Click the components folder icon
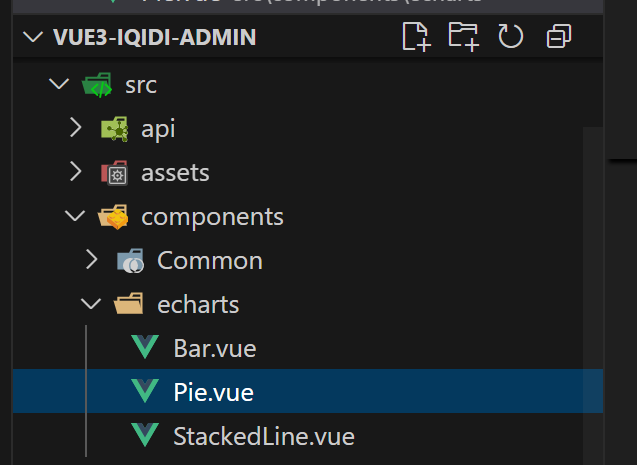 112,217
